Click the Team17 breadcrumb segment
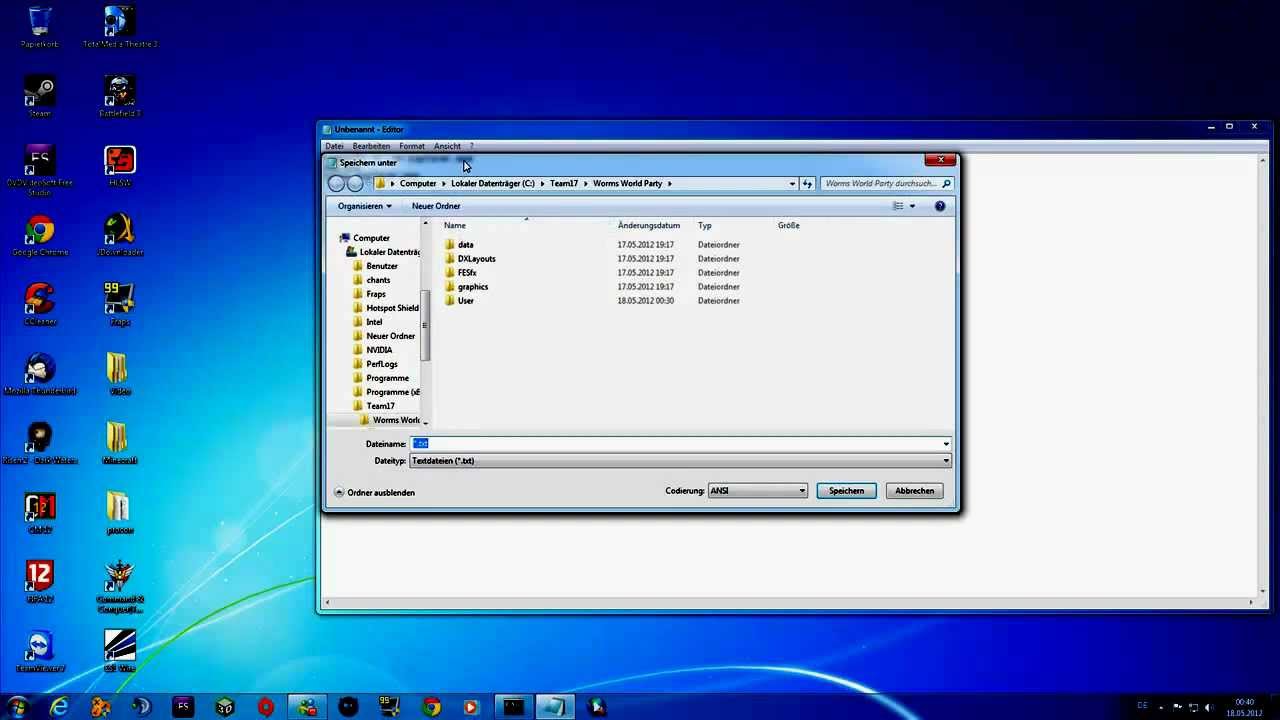Viewport: 1280px width, 720px height. [x=564, y=184]
